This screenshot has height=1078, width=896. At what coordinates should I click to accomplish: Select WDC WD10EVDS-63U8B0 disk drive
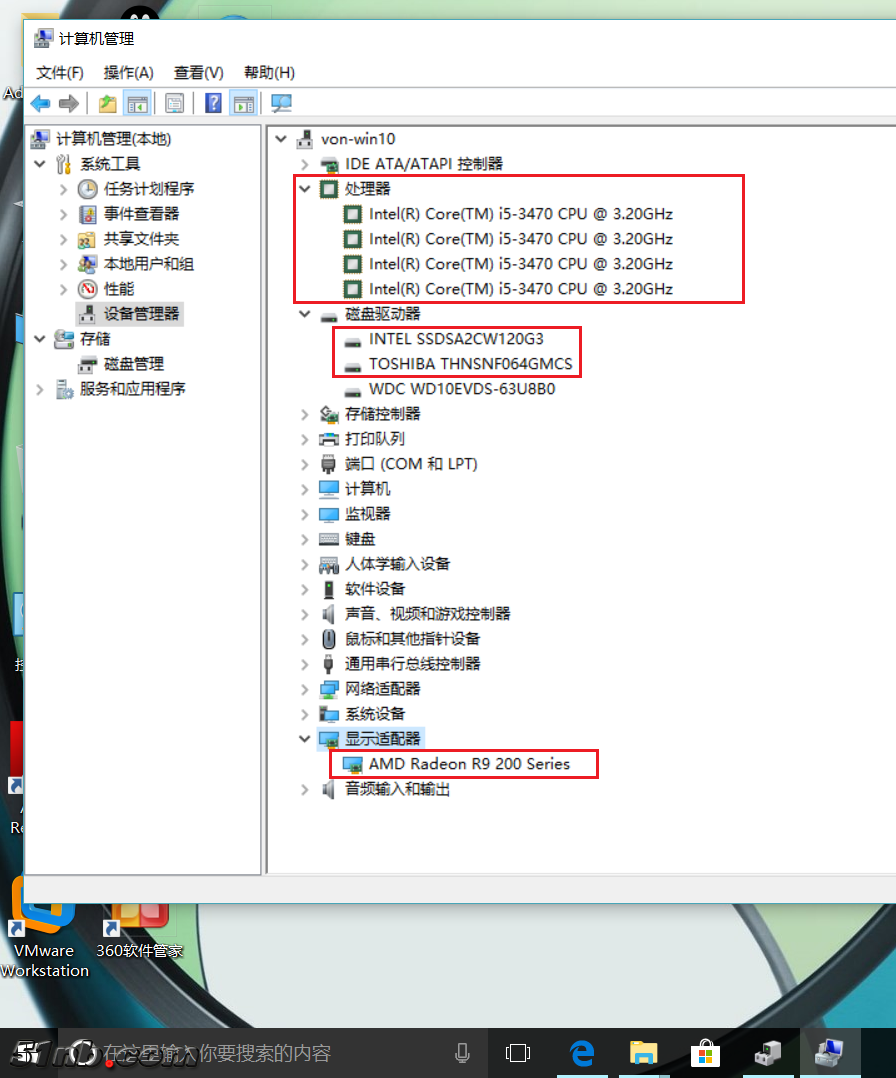coord(462,389)
